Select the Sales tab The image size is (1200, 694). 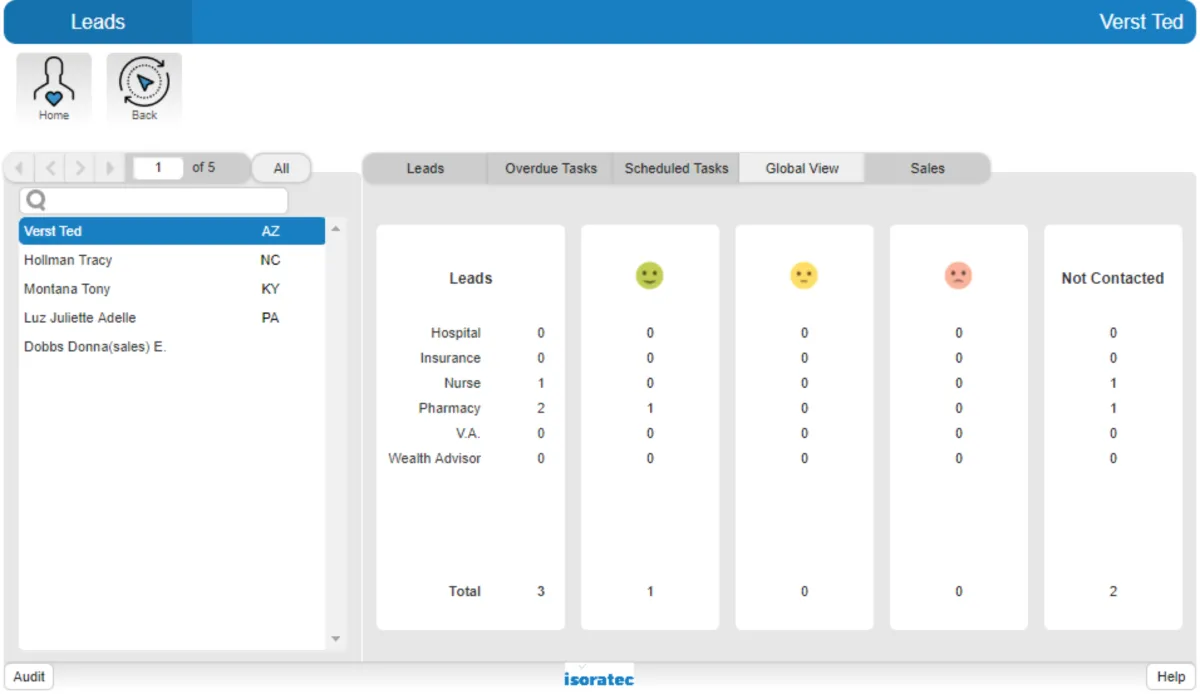click(927, 168)
